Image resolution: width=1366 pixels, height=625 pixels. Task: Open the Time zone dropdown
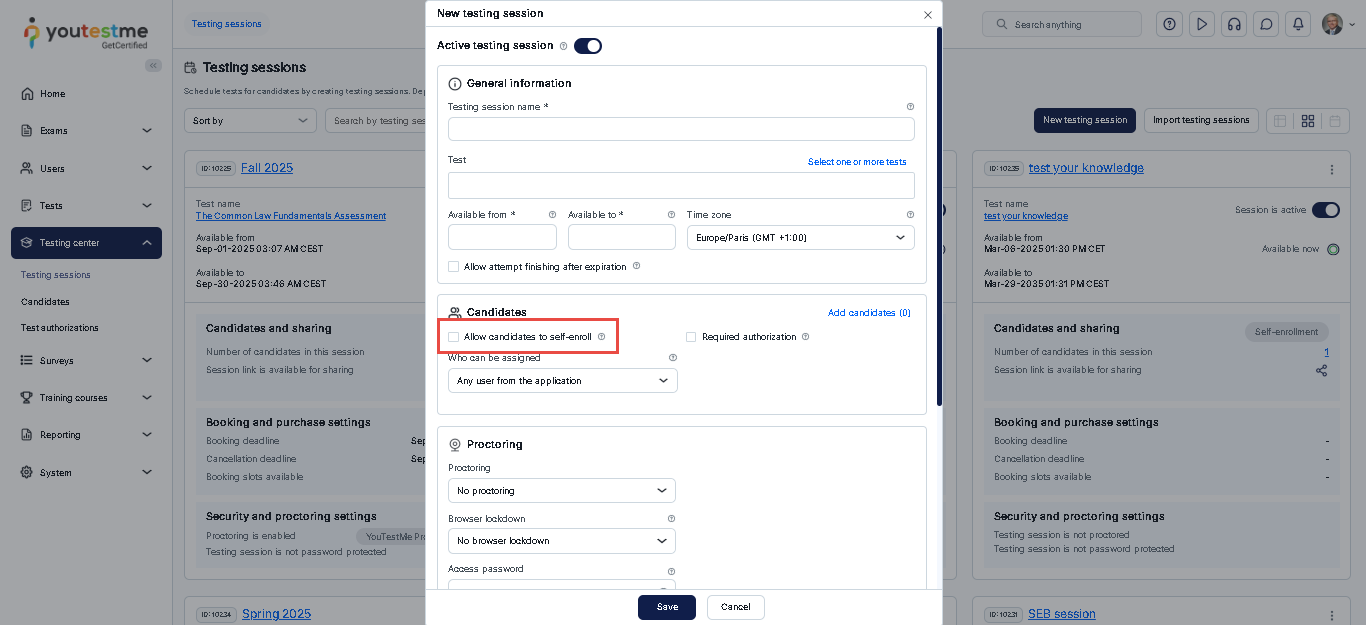[800, 238]
